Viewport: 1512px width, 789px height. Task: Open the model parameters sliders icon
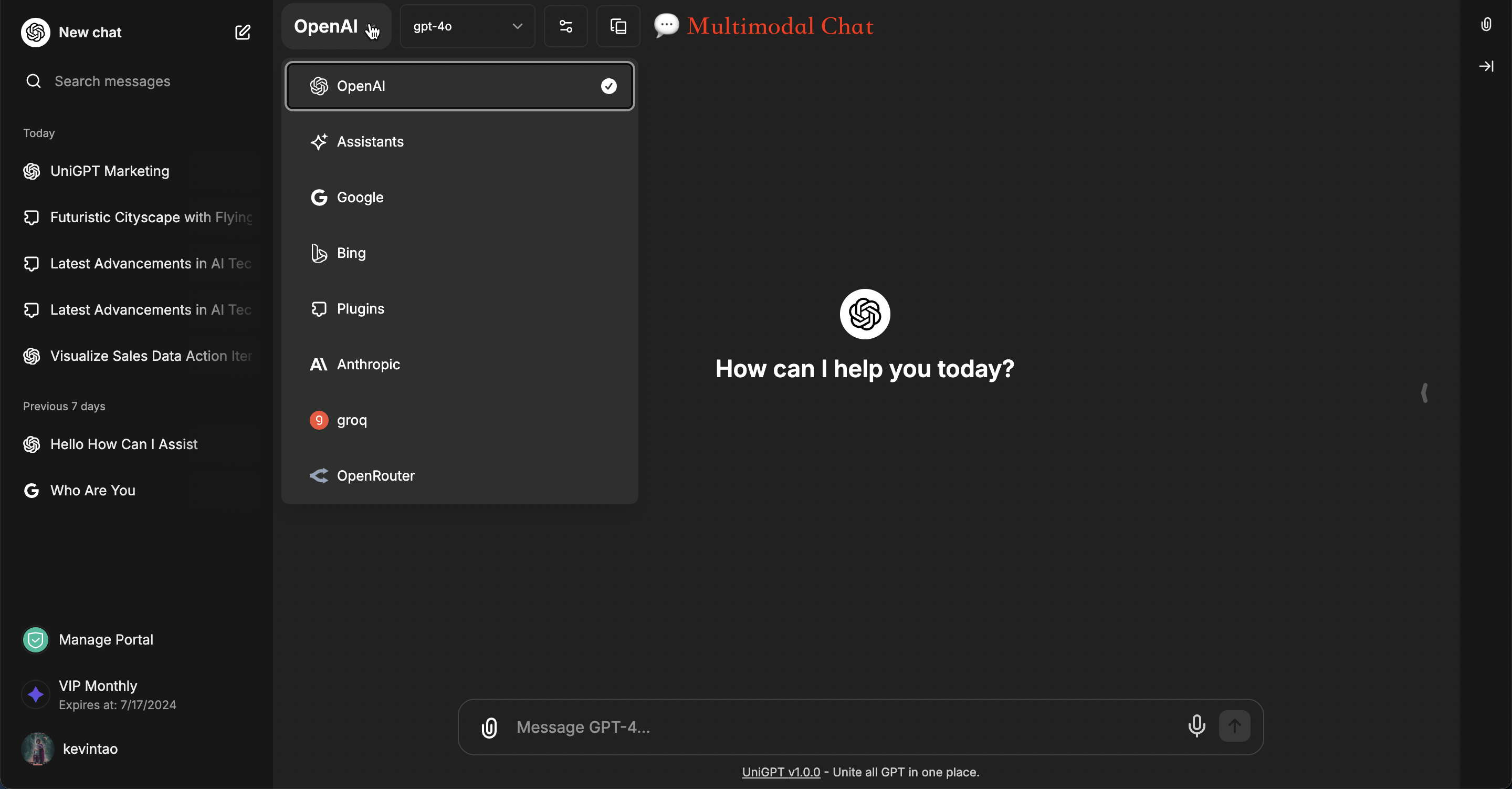coord(565,26)
